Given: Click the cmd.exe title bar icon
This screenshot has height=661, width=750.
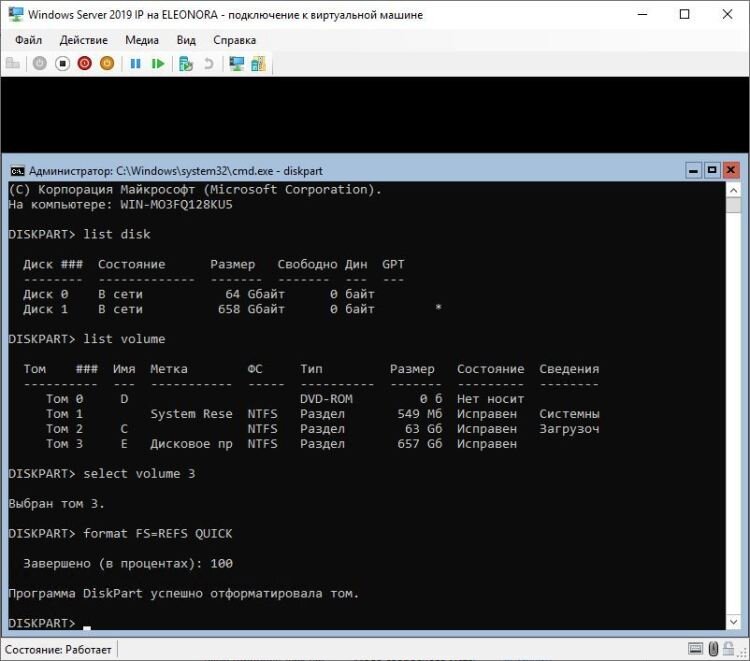Looking at the screenshot, I should [x=17, y=171].
